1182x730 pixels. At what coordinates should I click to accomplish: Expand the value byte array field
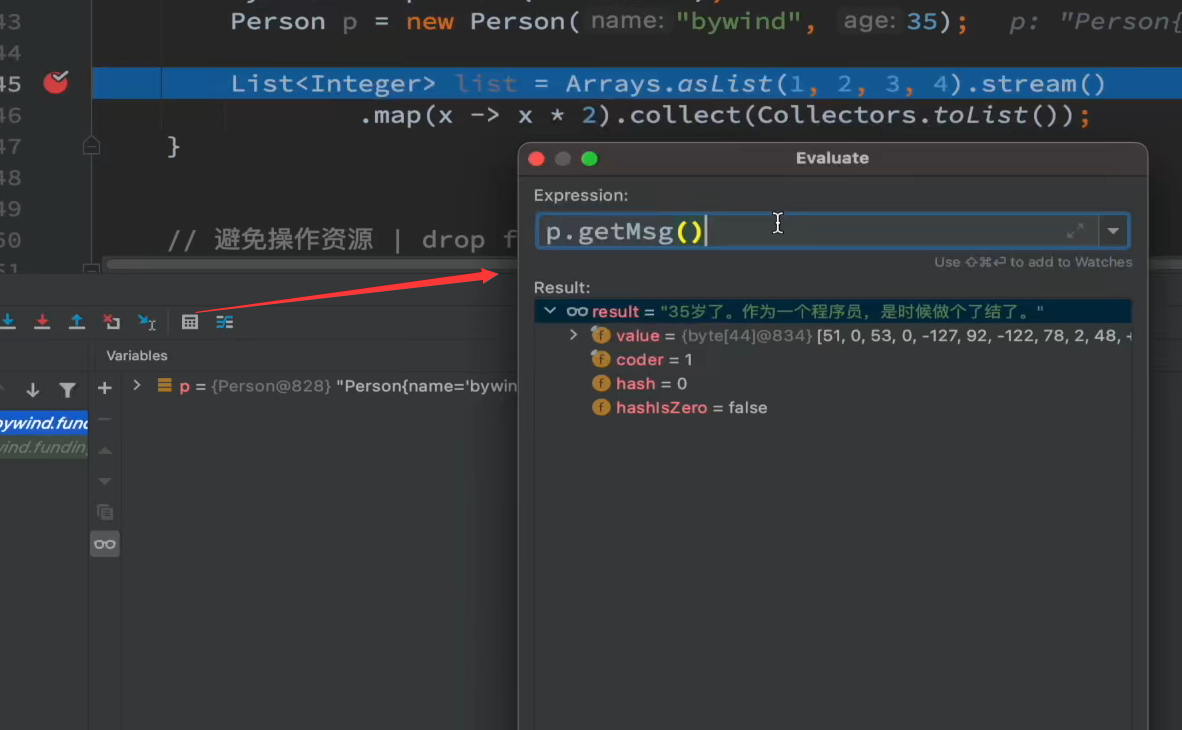tap(574, 335)
